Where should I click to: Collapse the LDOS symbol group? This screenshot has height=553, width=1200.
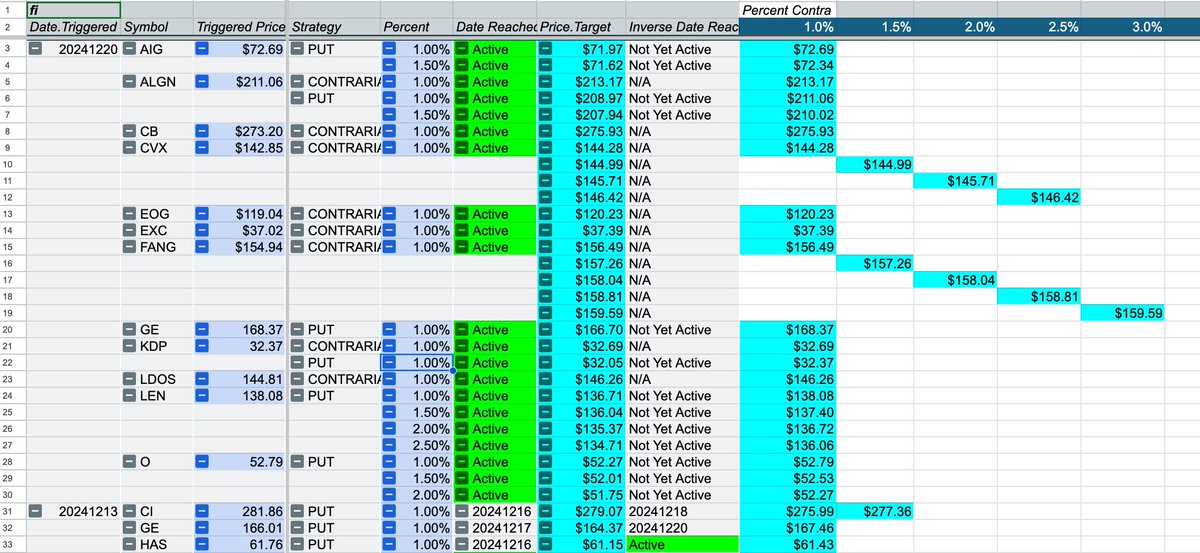(130, 379)
